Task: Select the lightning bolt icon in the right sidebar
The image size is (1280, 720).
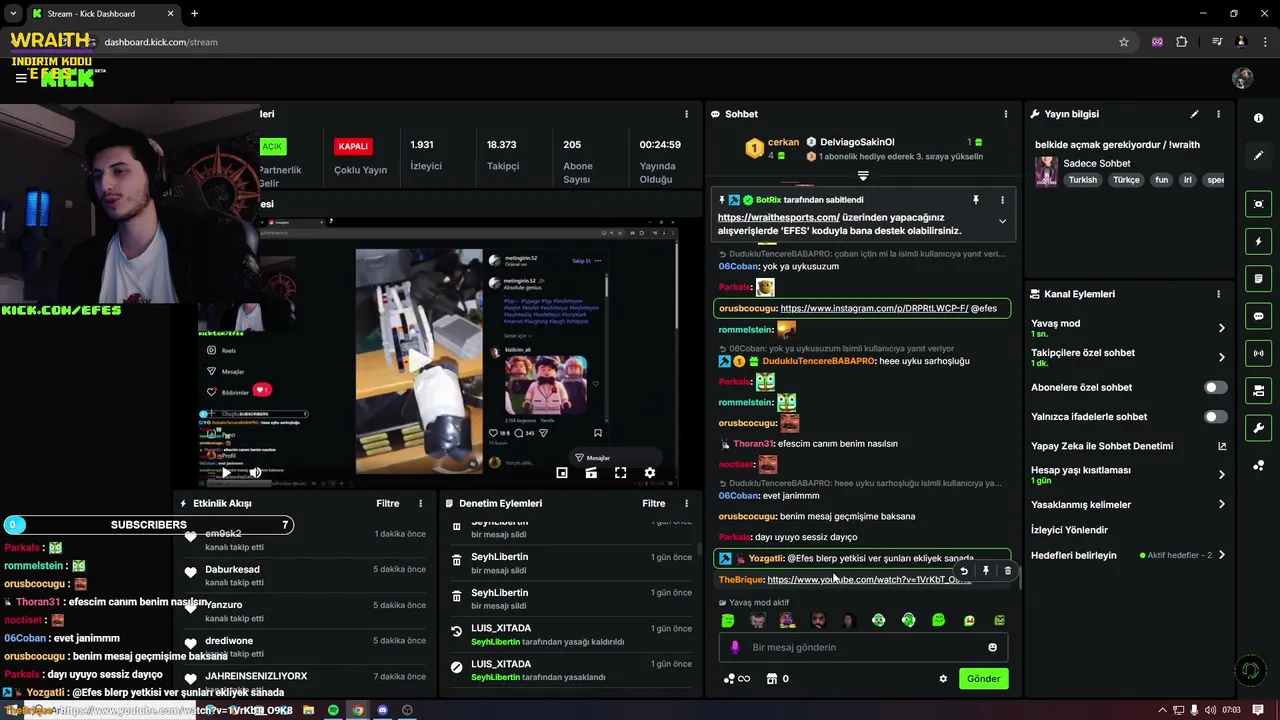Action: [x=1258, y=241]
